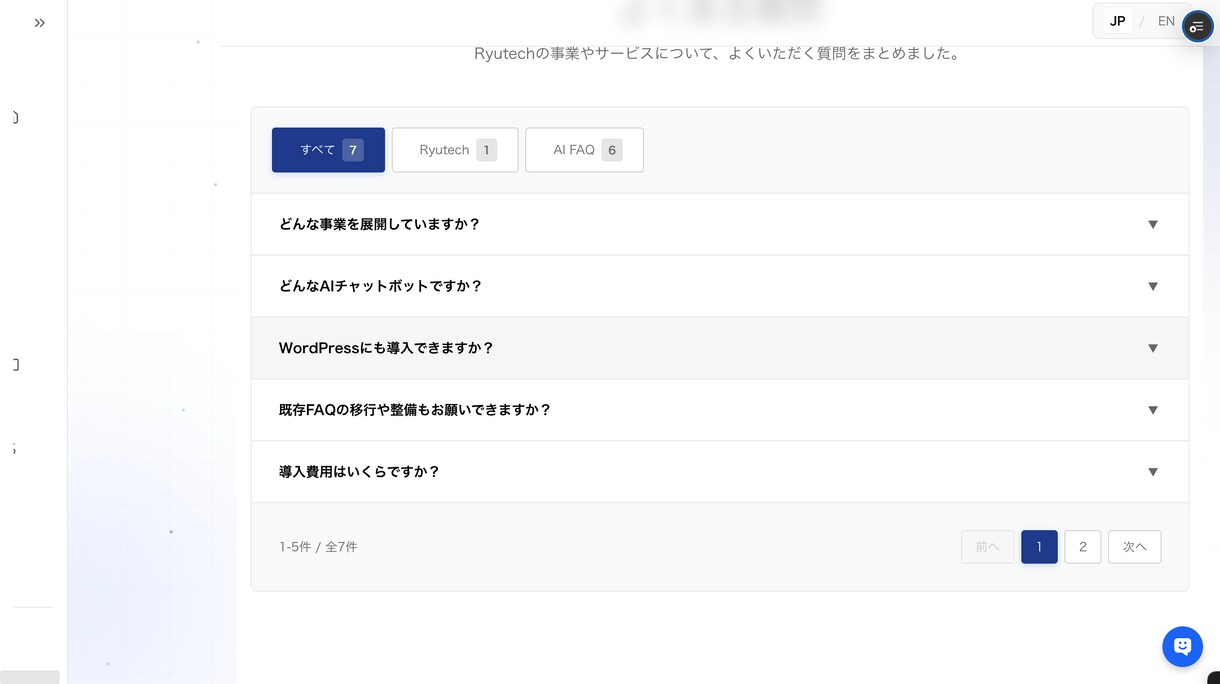The width and height of the screenshot is (1220, 684).
Task: Click the 前へ previous page button
Action: point(988,547)
